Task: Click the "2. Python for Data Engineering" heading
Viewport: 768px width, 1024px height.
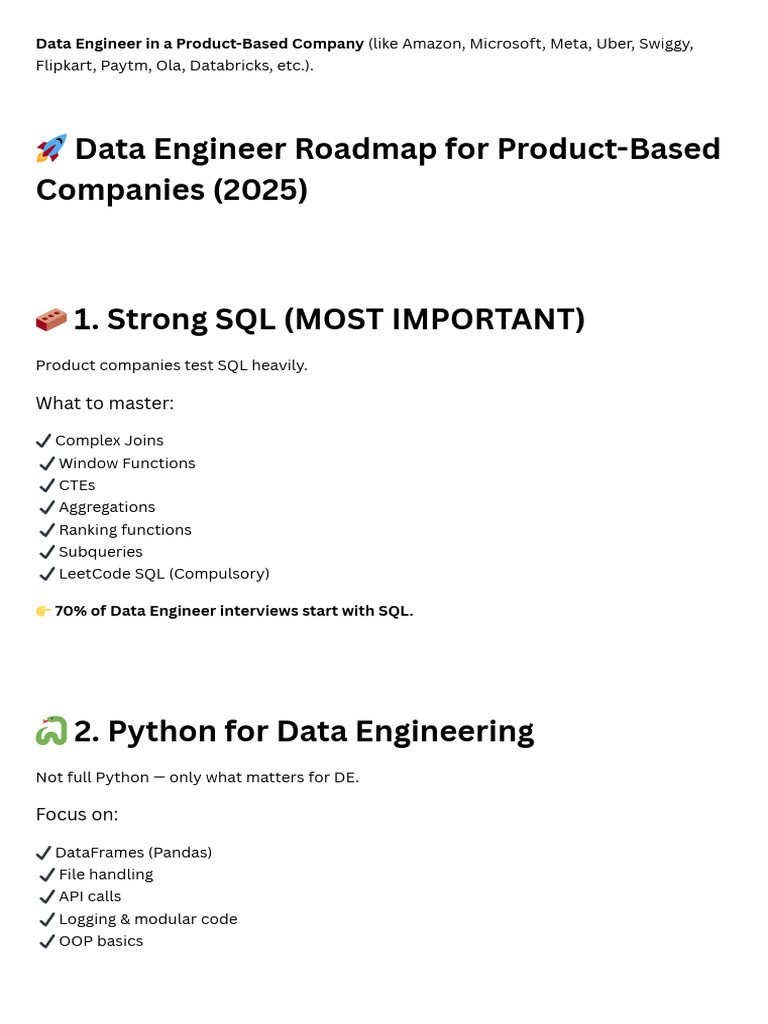Action: (x=304, y=731)
